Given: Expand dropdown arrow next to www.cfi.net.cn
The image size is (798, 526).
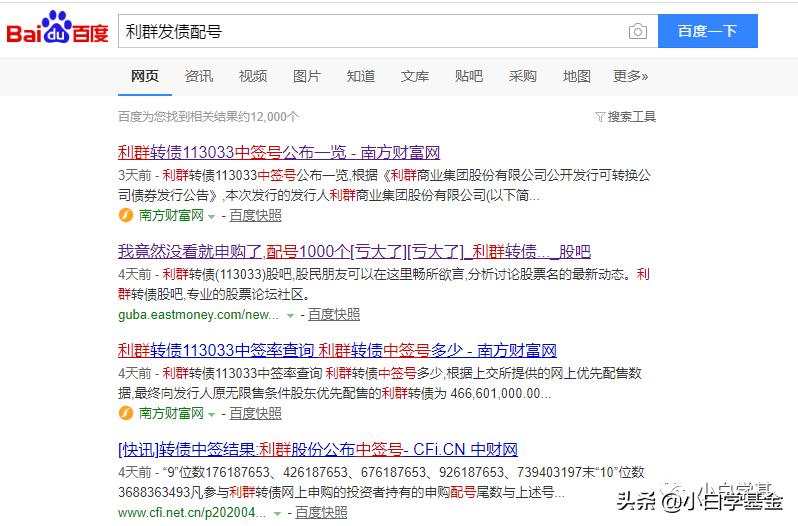Looking at the screenshot, I should 277,514.
